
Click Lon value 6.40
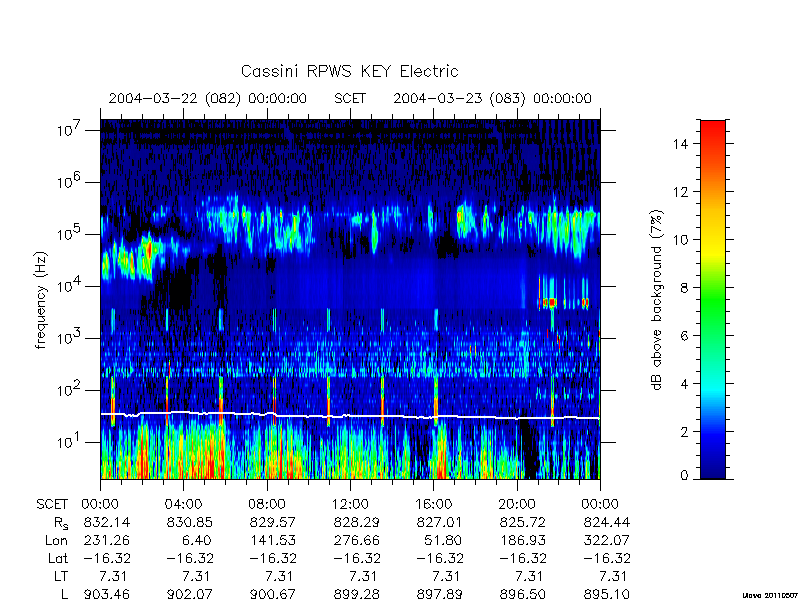click(195, 540)
